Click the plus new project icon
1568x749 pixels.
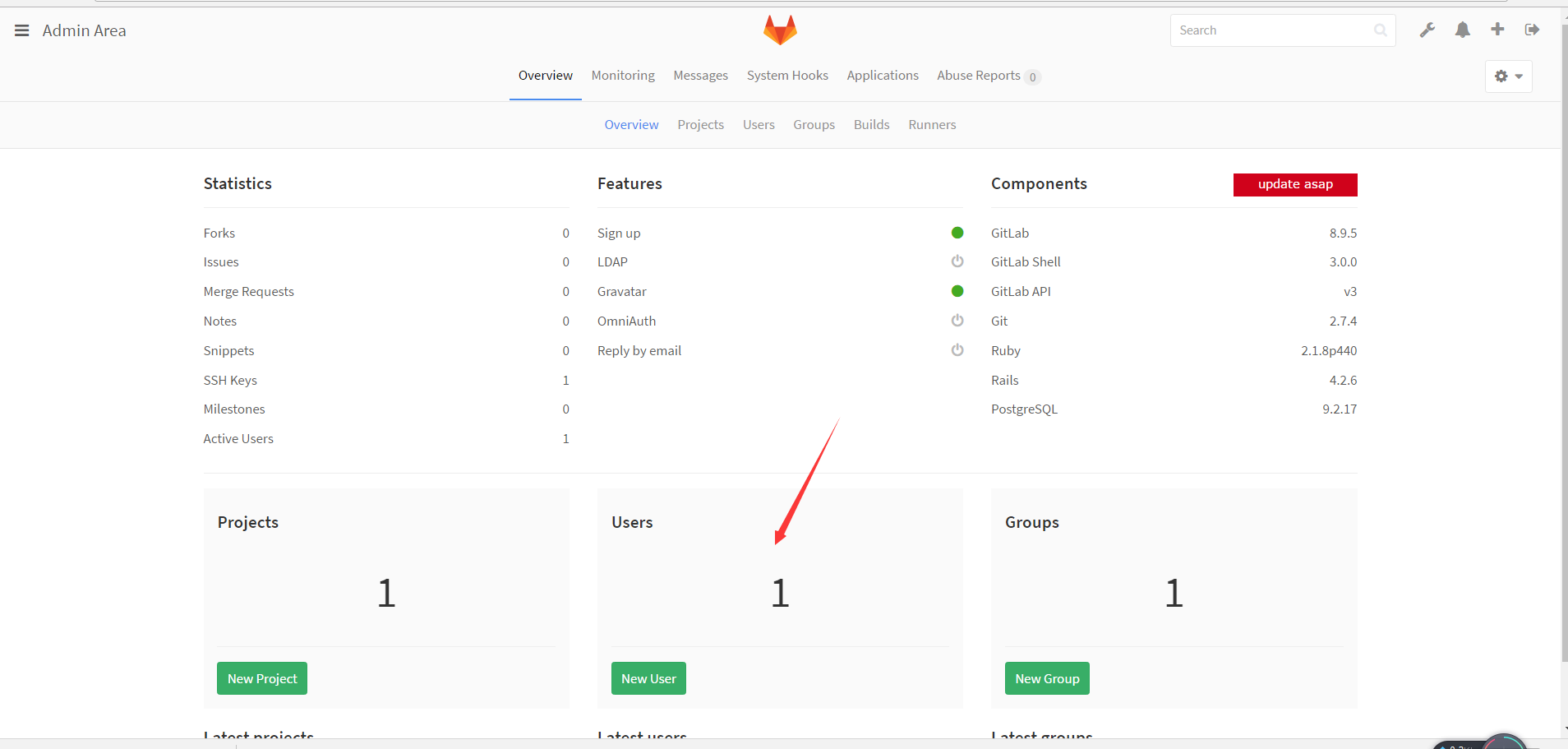pos(1497,30)
